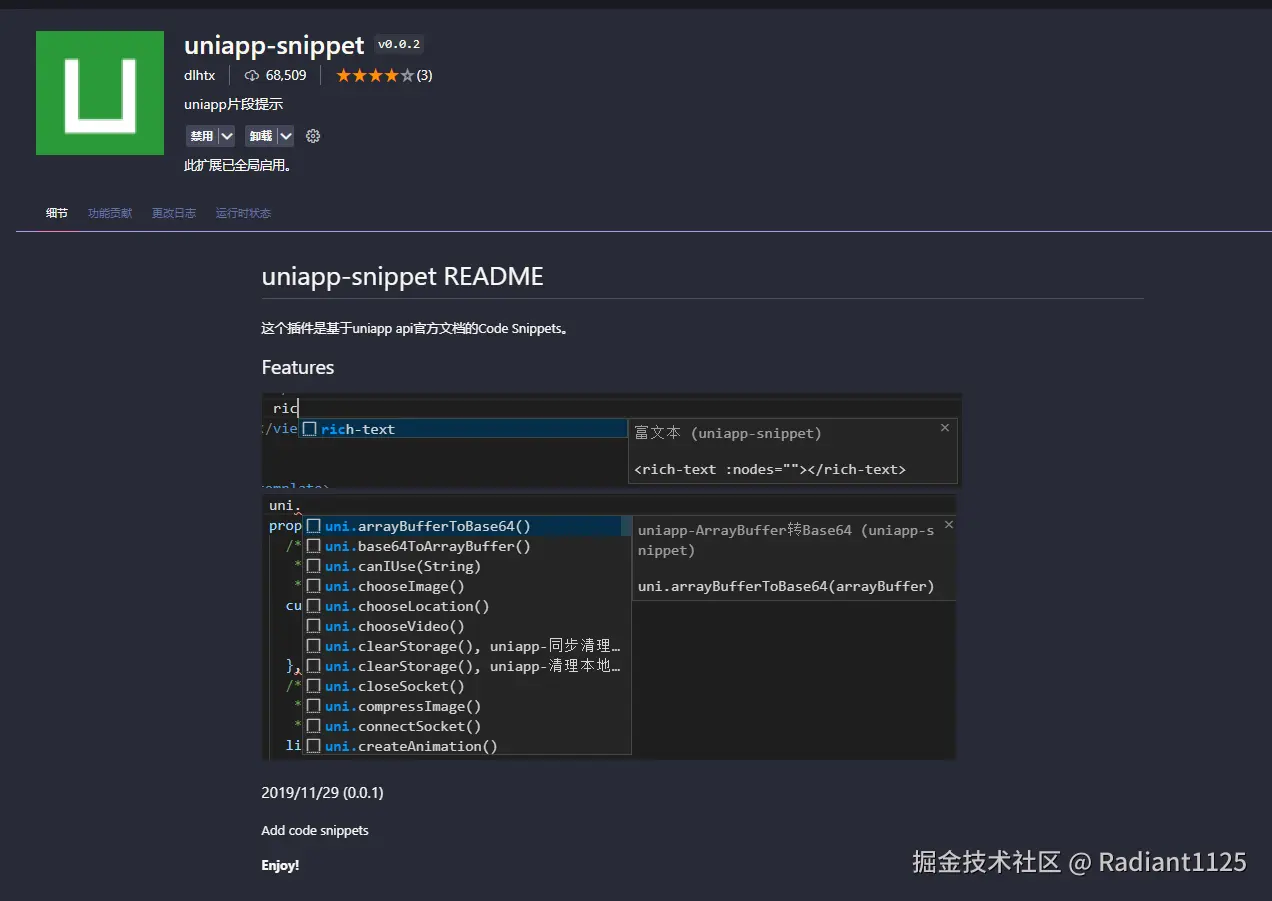Open the extension settings gear menu
Viewport: 1272px width, 901px height.
(313, 136)
